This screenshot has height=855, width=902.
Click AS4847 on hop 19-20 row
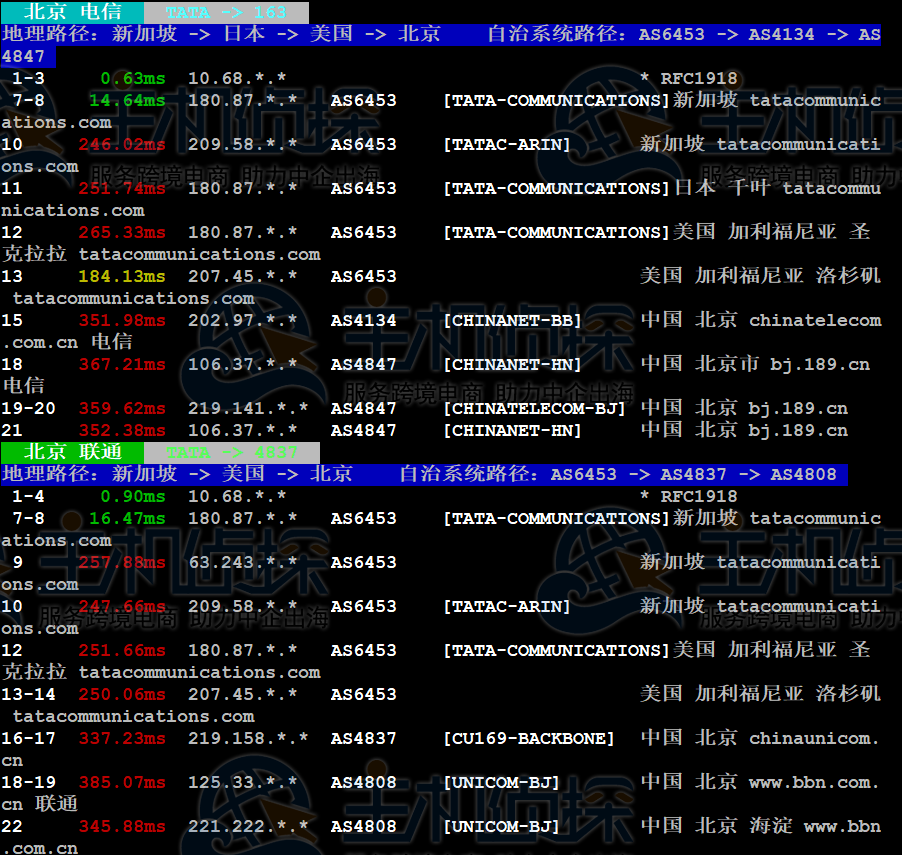(x=364, y=408)
